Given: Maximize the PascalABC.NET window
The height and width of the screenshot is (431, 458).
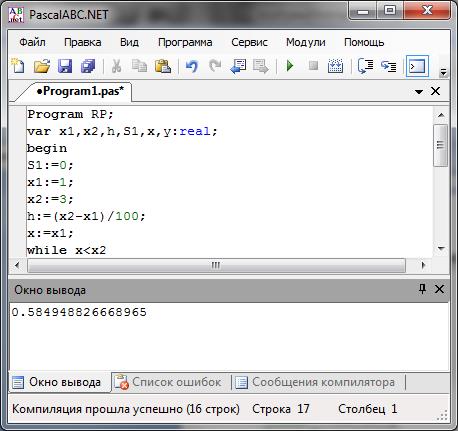Looking at the screenshot, I should tap(390, 11).
